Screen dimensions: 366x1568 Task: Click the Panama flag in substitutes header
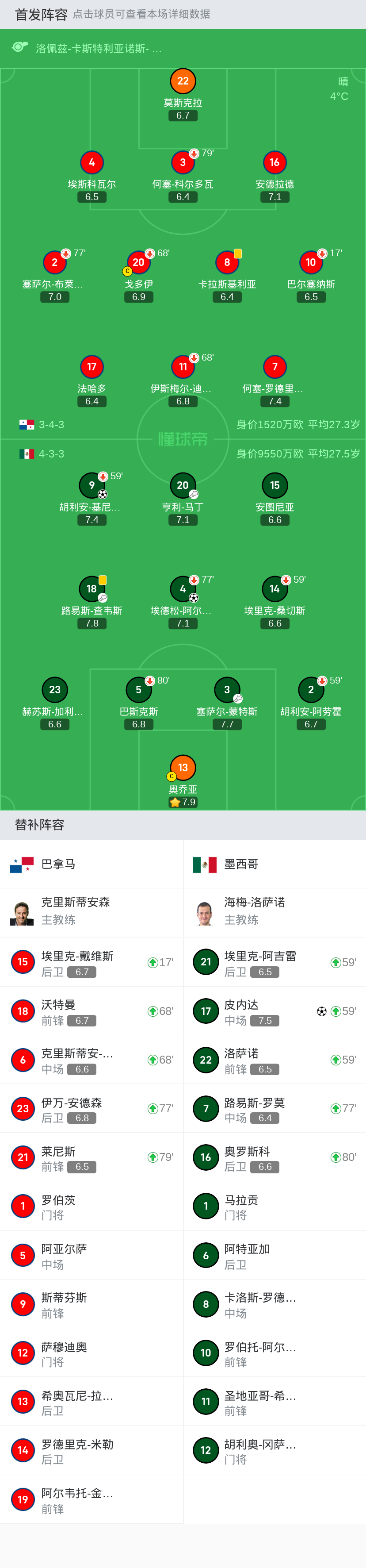point(22,865)
